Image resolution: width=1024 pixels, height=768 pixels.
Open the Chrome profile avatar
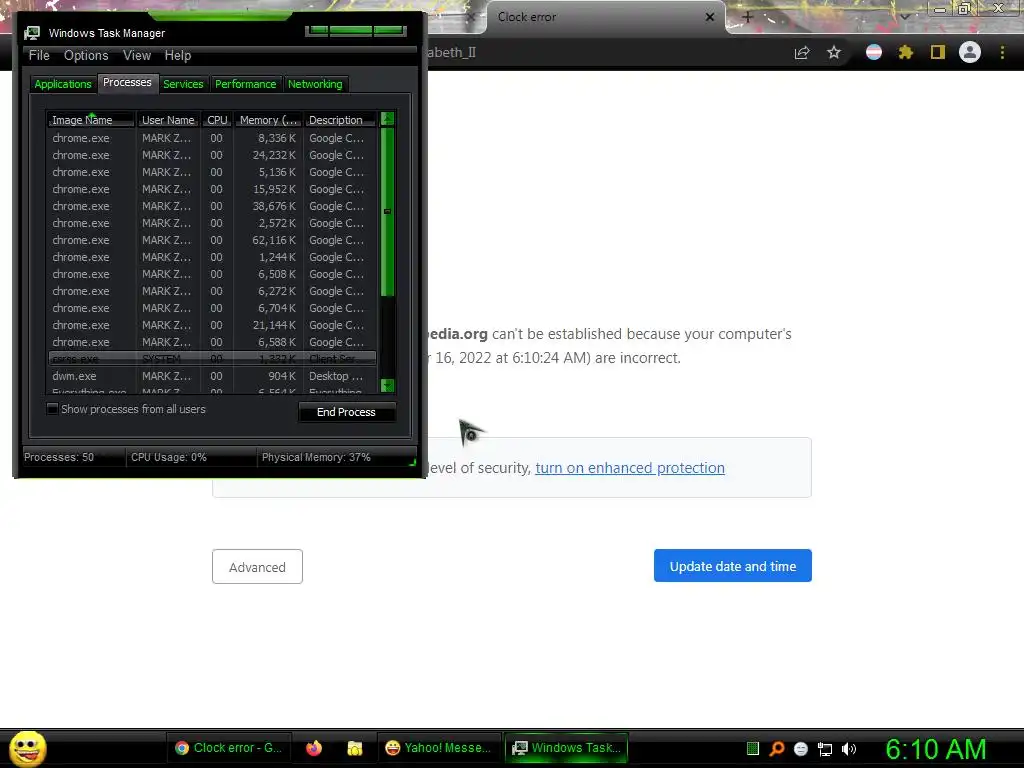point(970,52)
